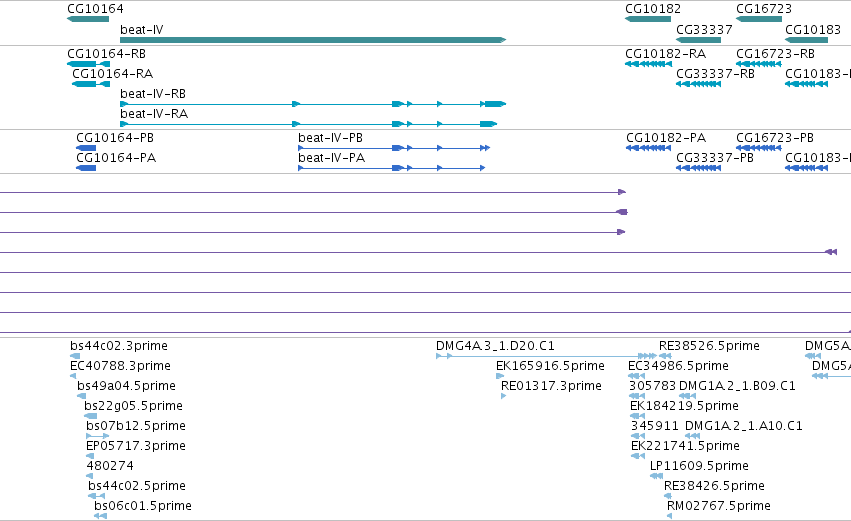Screen dimensions: 851x521
Task: Click the beat-IV-RA transcript line
Action: click(x=309, y=124)
